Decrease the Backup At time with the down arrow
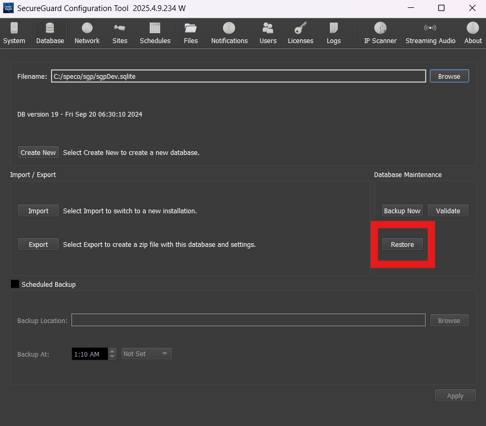Viewport: 486px width, 426px height. point(112,357)
